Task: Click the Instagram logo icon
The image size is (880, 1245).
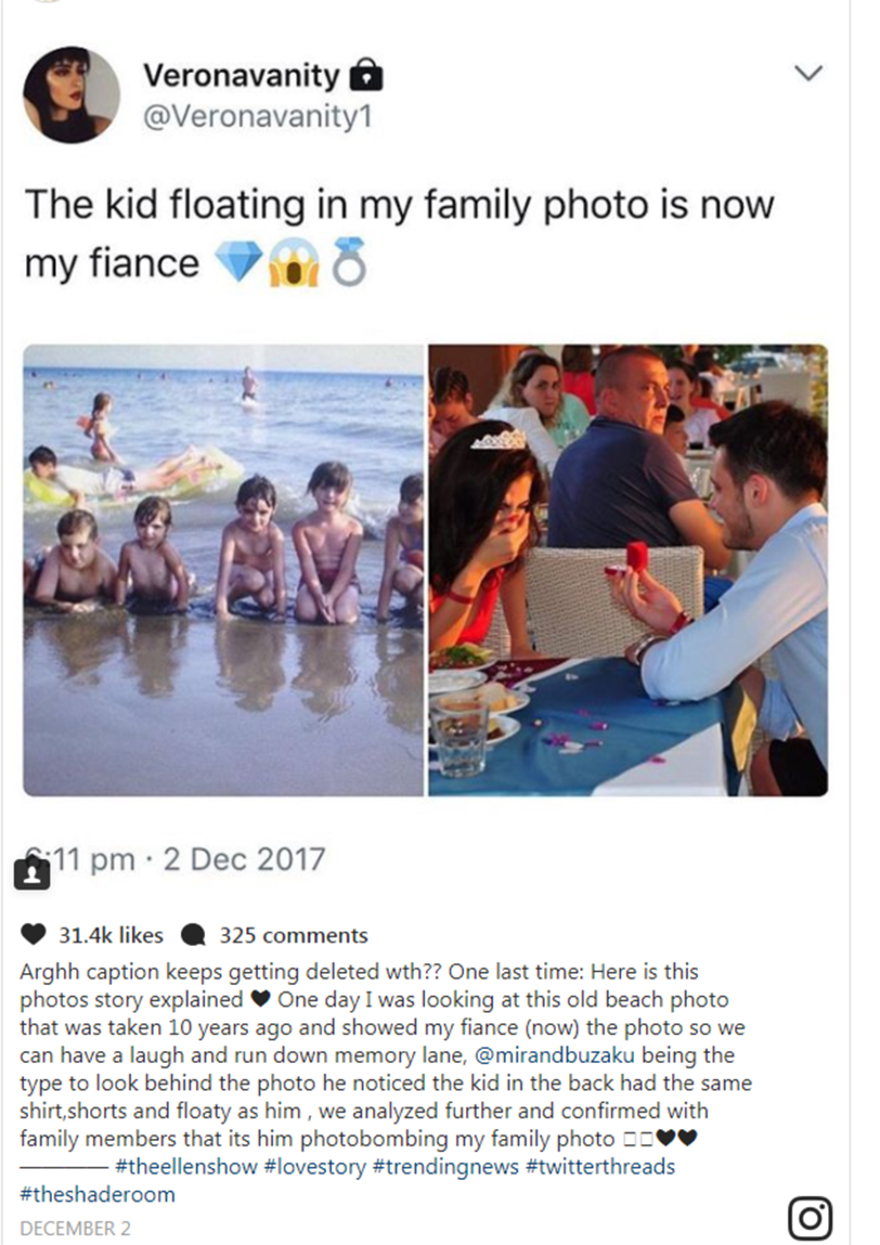Action: tap(810, 1218)
